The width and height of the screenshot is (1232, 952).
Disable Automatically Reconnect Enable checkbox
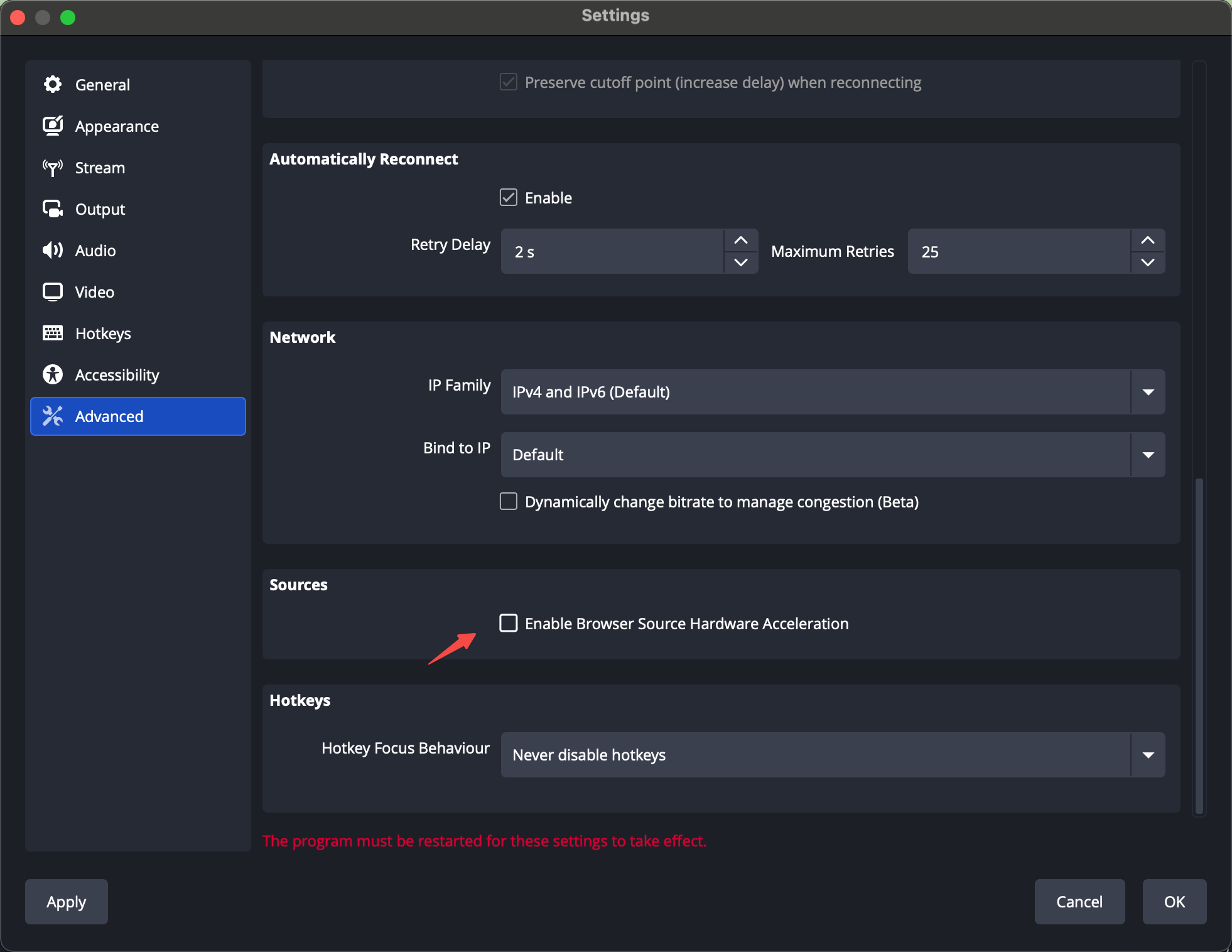(x=508, y=197)
